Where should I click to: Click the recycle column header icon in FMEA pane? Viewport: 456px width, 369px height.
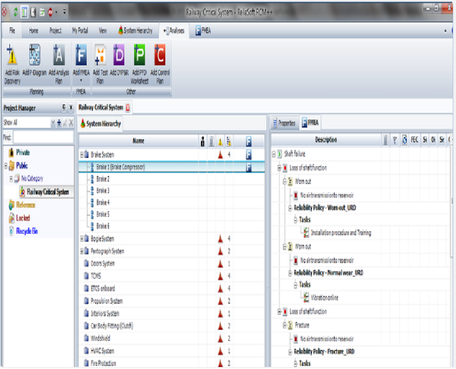click(404, 140)
